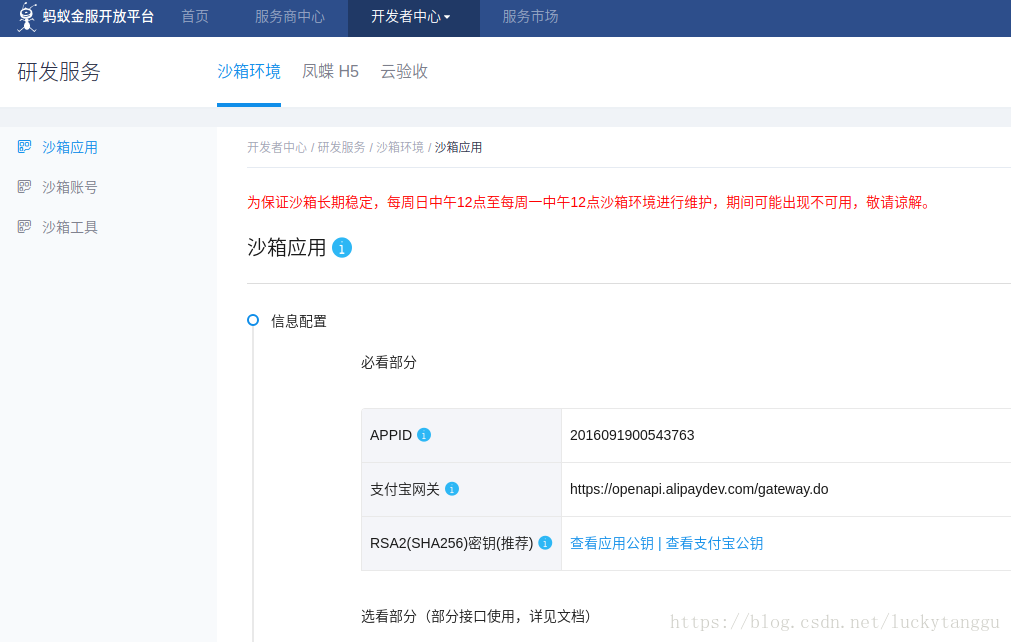Click the info icon next to APPID
The height and width of the screenshot is (642, 1011).
coord(424,435)
